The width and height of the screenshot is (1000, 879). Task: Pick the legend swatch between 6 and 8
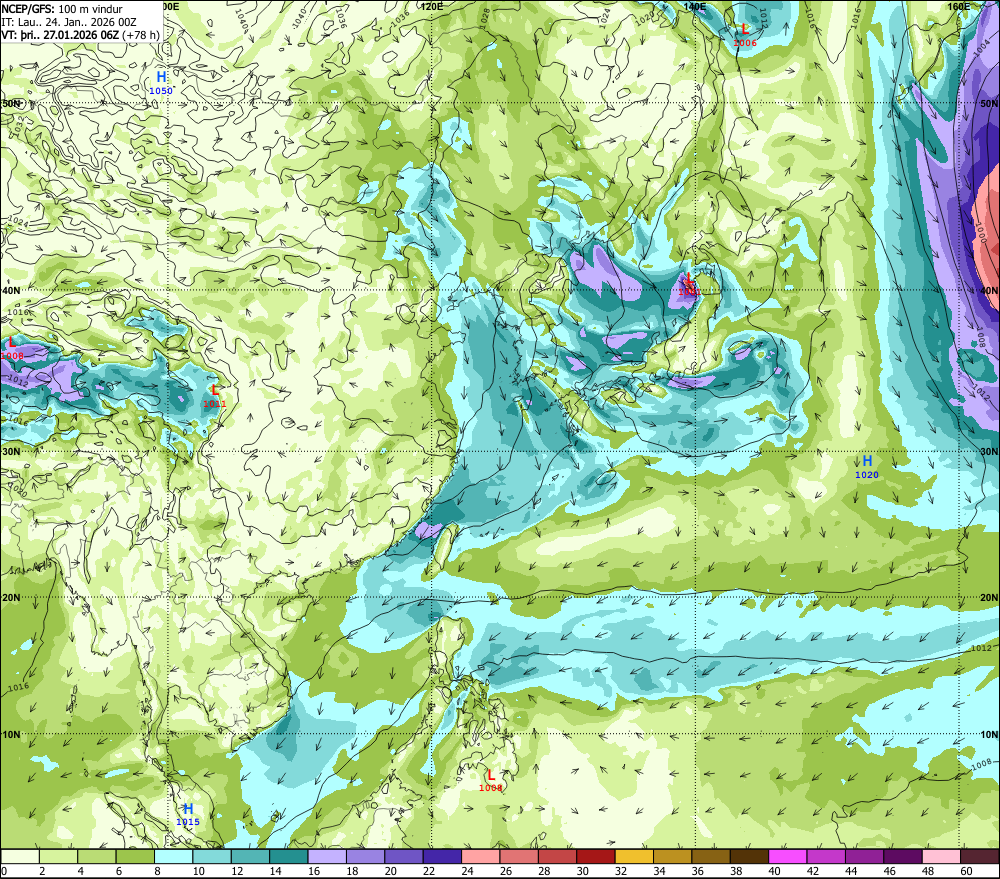pos(135,856)
